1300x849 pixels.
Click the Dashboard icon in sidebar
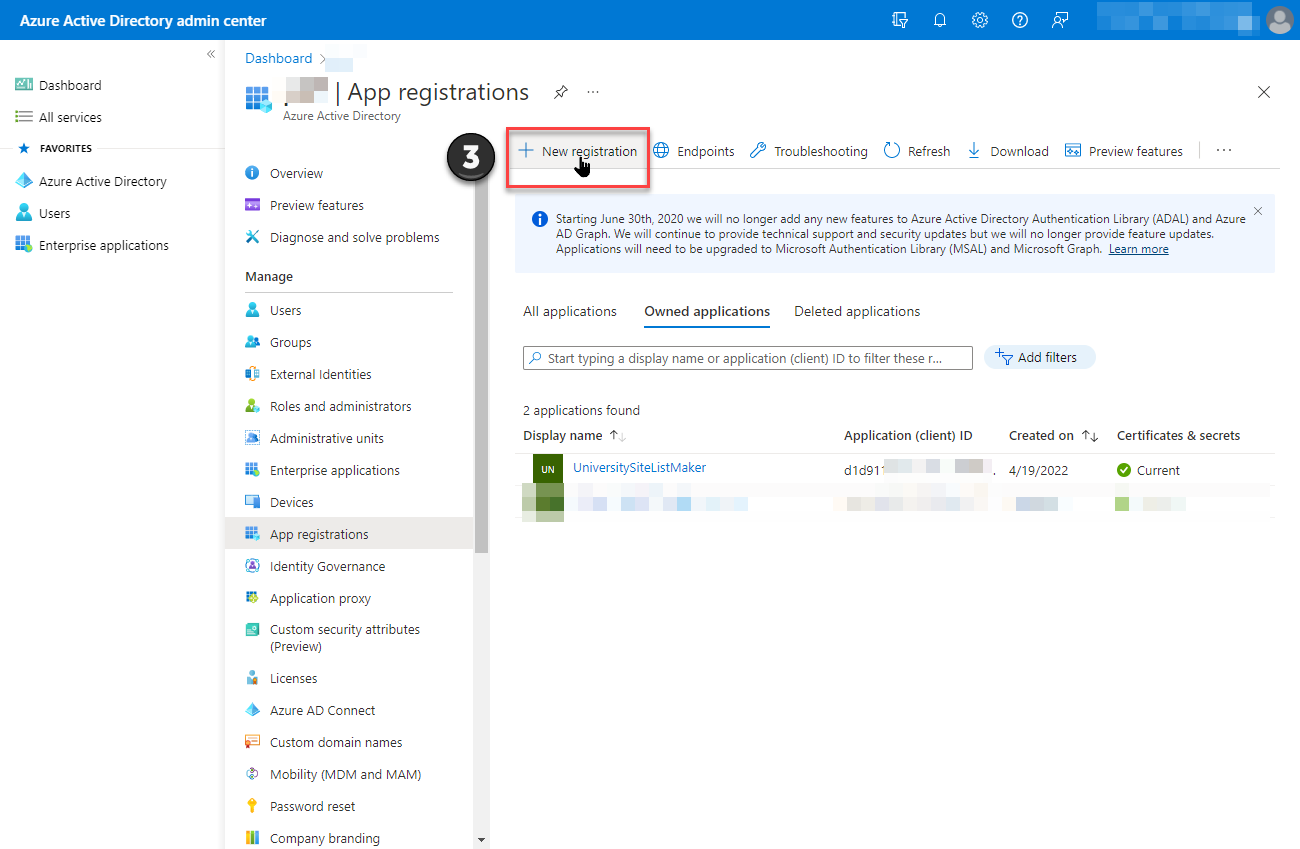point(24,85)
